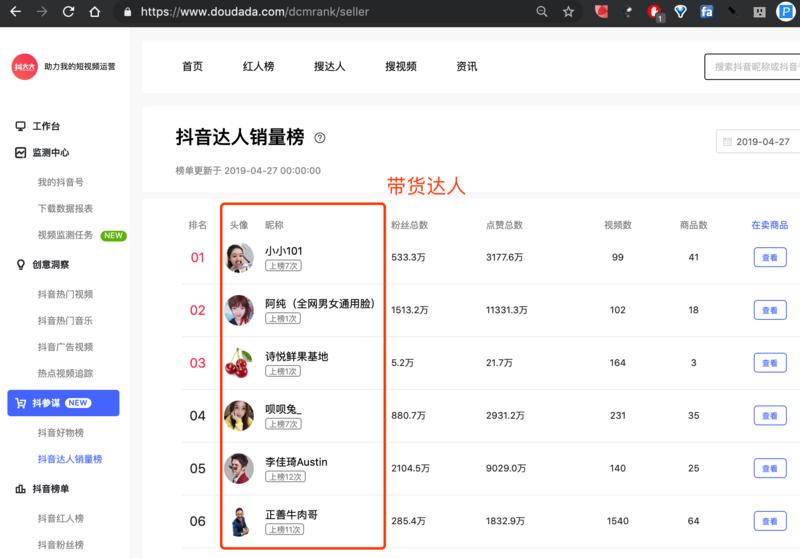
Task: Open 视频监测任务 in sidebar
Action: (x=65, y=235)
